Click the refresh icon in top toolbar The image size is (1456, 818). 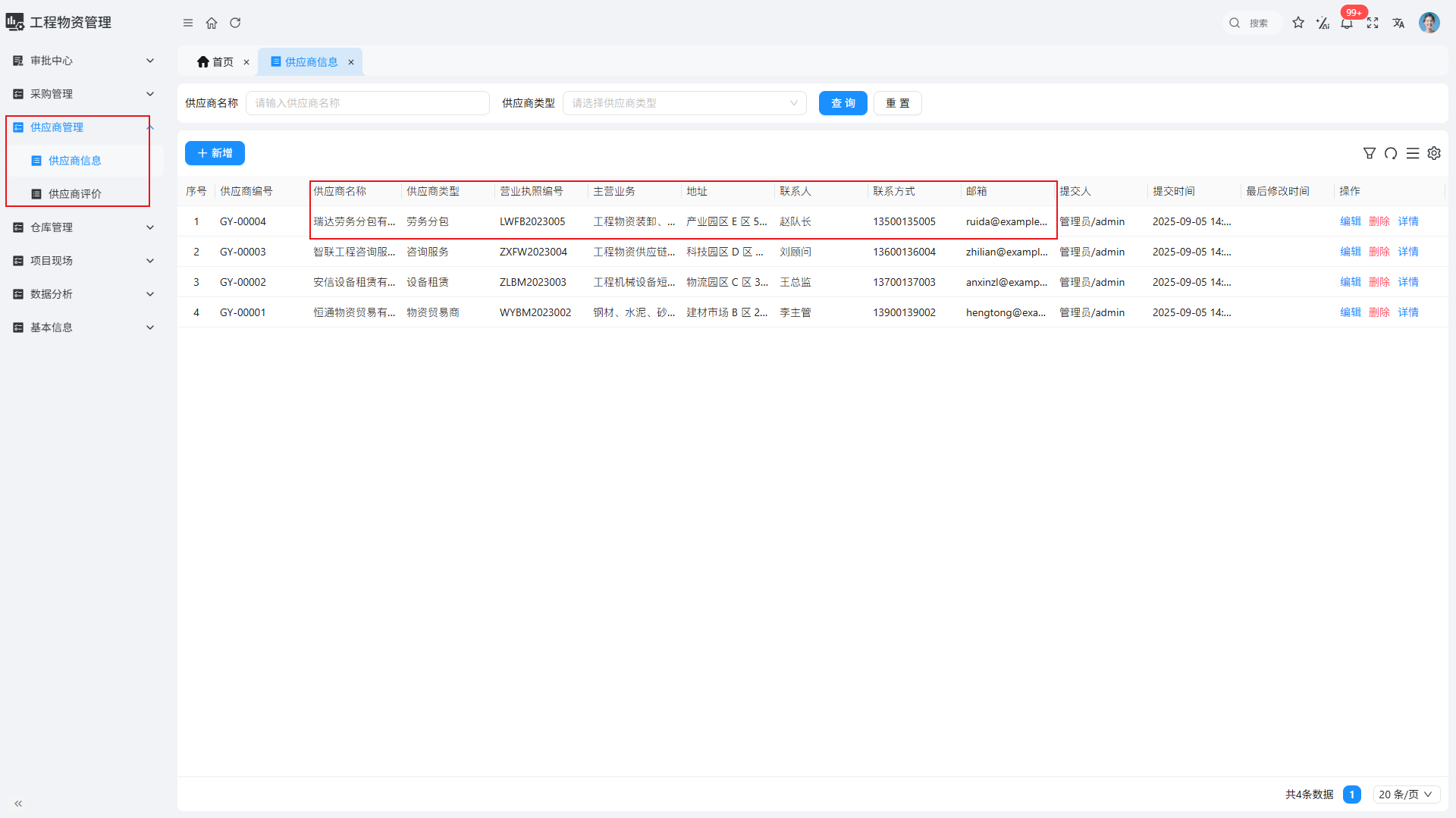pos(235,23)
